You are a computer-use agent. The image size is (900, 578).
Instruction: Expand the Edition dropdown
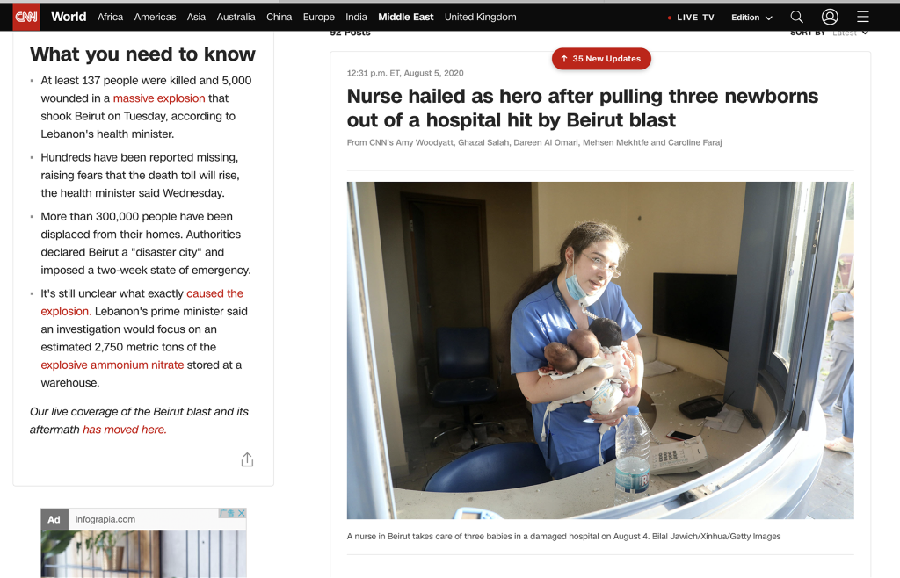tap(752, 17)
